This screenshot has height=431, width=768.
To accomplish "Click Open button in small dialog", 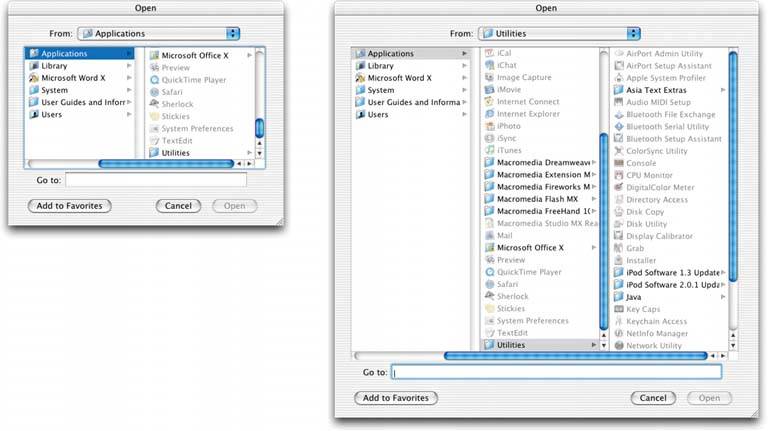I will (x=235, y=206).
